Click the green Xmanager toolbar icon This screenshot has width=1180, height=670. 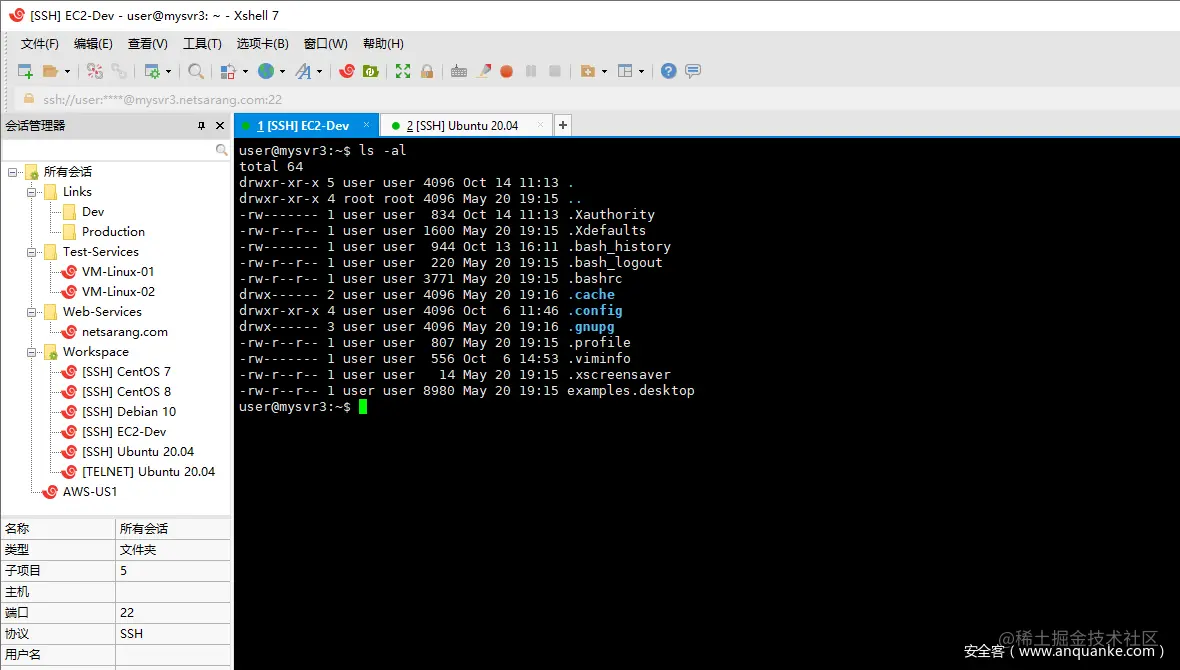click(371, 72)
